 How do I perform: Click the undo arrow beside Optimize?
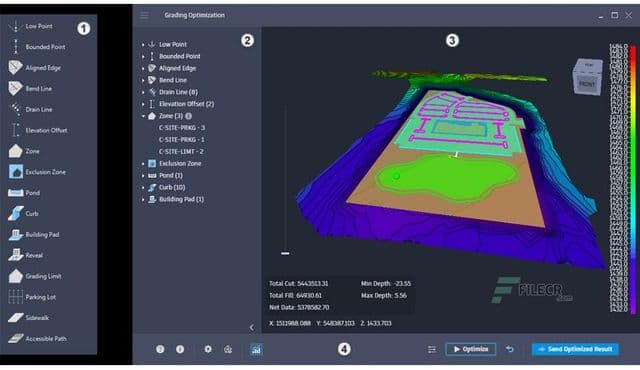pyautogui.click(x=510, y=349)
